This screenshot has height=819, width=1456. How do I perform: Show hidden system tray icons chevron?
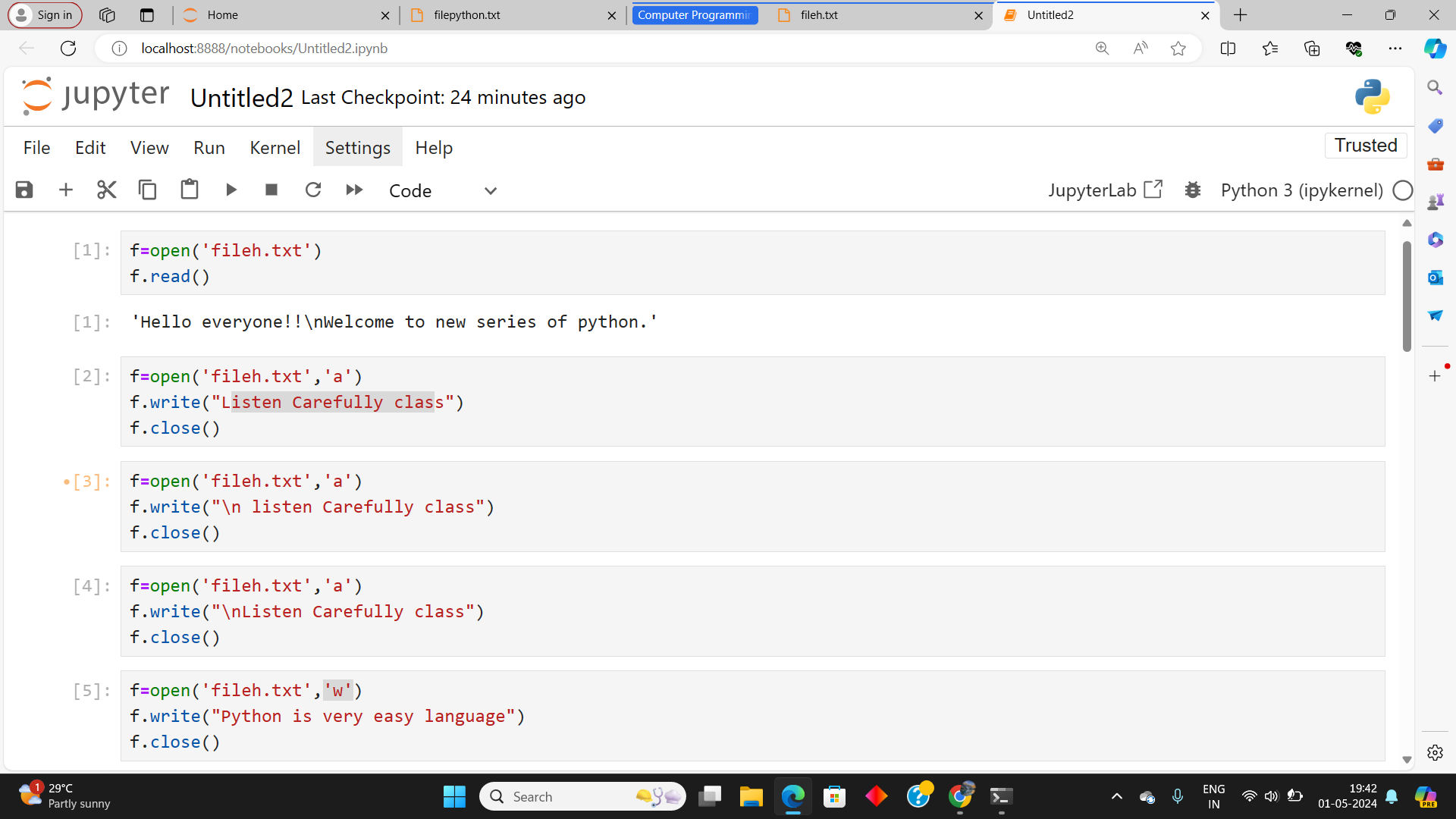click(x=1116, y=796)
